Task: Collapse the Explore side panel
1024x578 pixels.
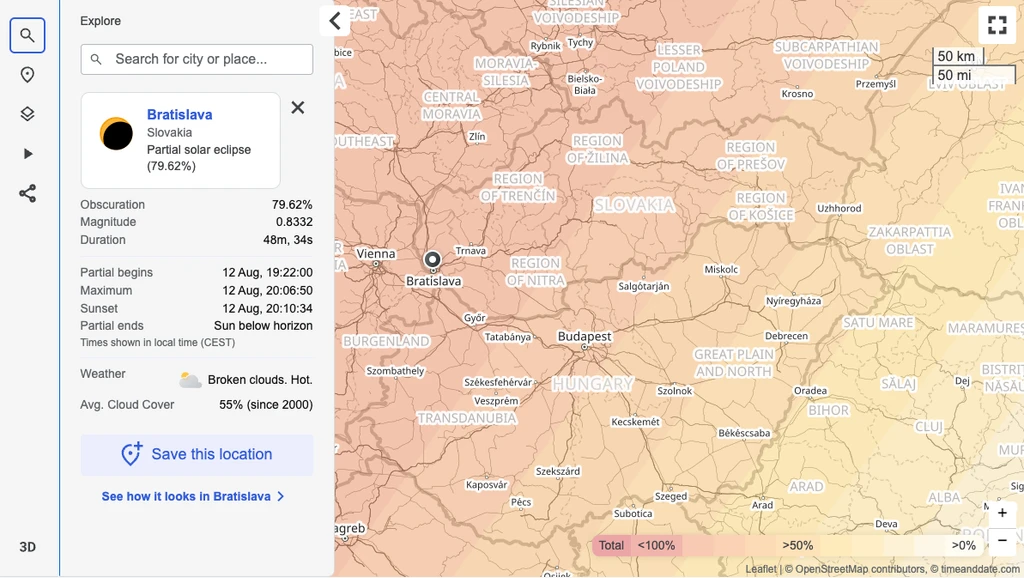Action: pos(335,21)
